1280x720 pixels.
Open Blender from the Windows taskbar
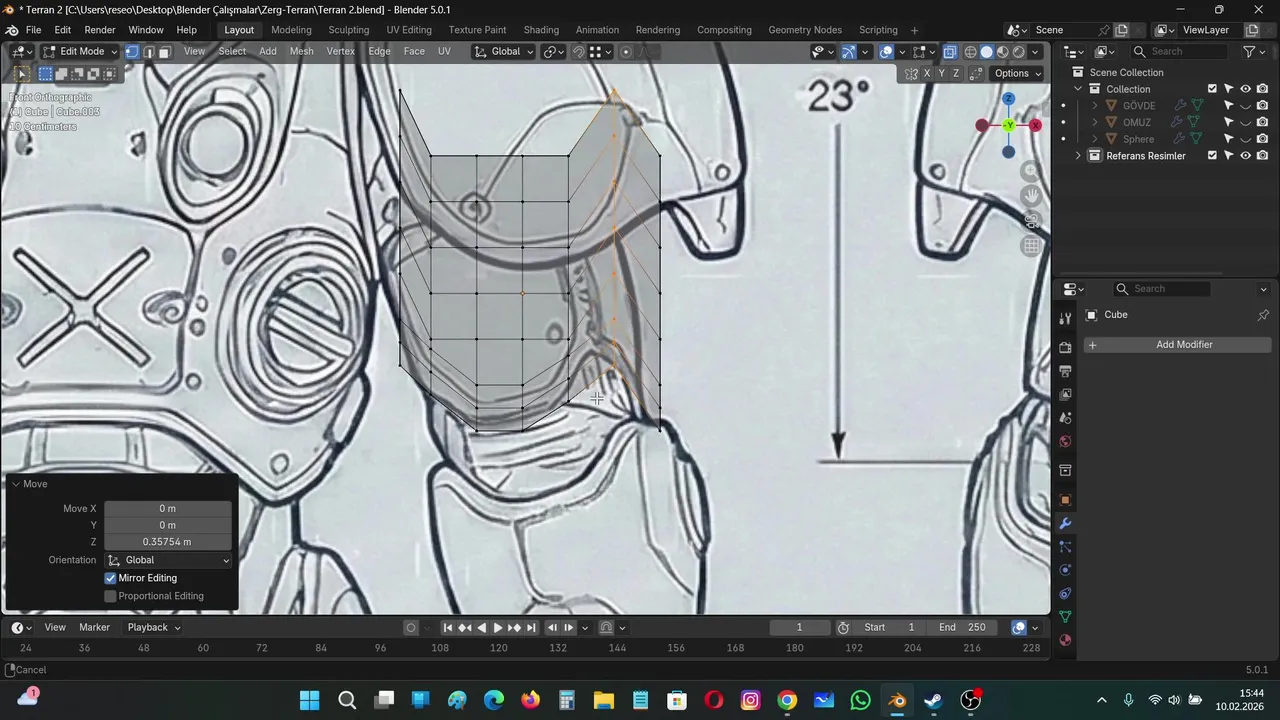tap(897, 700)
